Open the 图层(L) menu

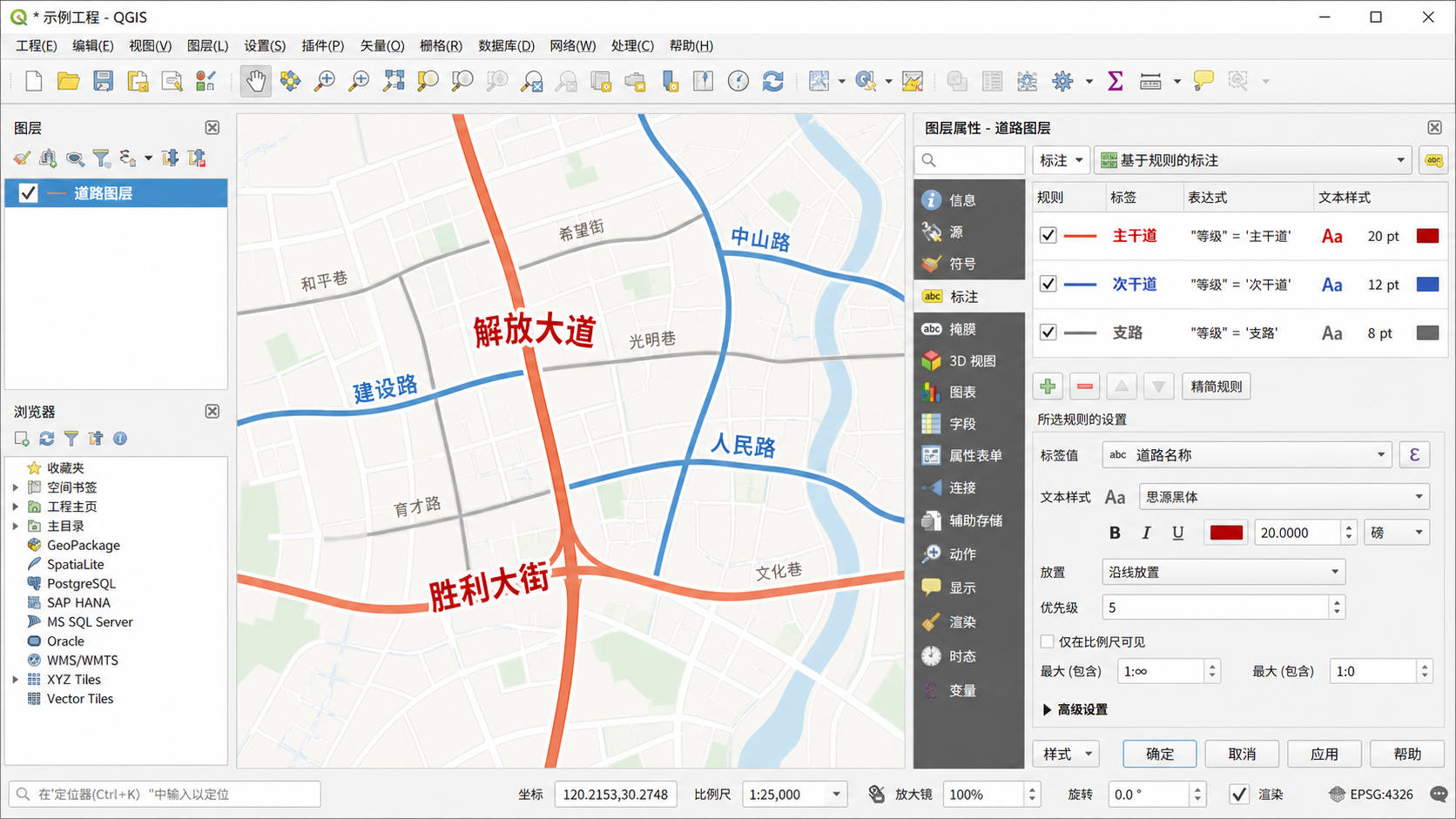pyautogui.click(x=207, y=45)
